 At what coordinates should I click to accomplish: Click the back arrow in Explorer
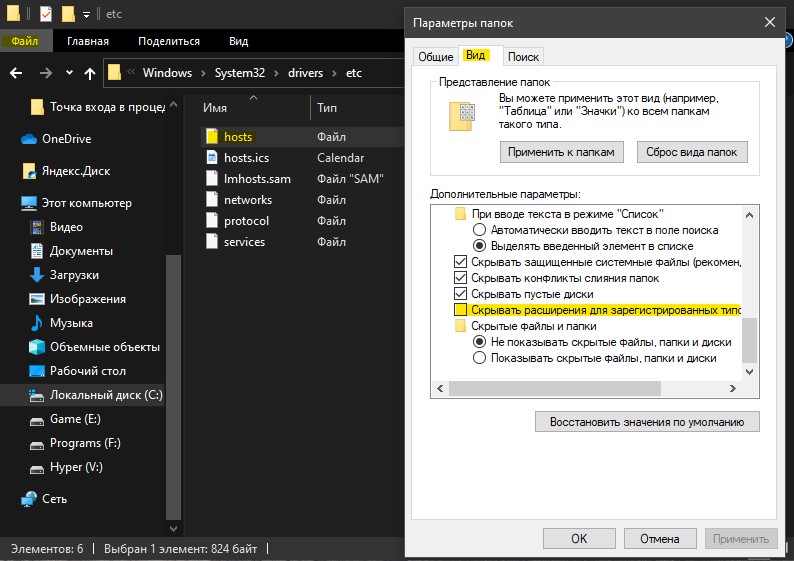coord(16,73)
